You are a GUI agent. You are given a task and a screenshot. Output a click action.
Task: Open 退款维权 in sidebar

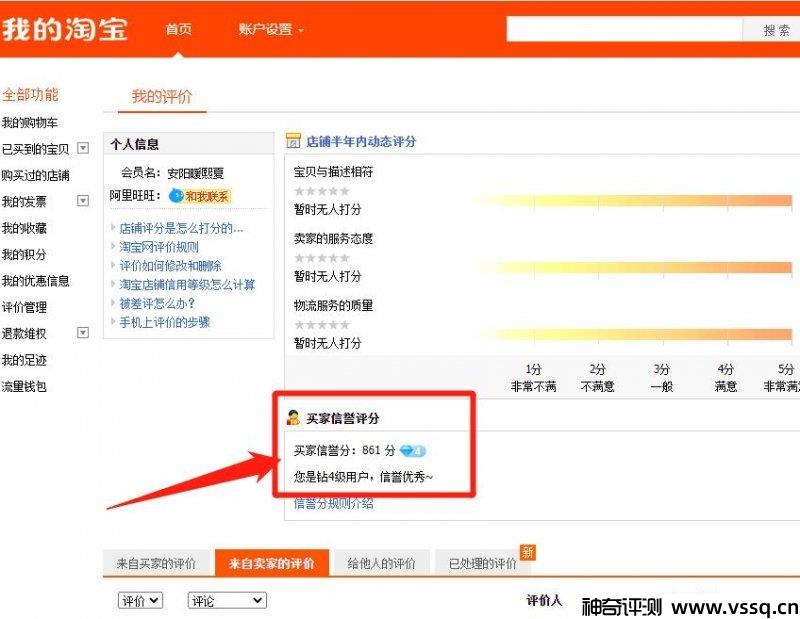point(24,334)
